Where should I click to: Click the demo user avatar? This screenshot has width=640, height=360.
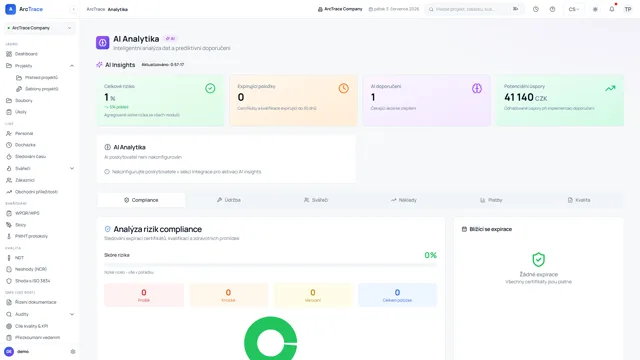[9, 351]
